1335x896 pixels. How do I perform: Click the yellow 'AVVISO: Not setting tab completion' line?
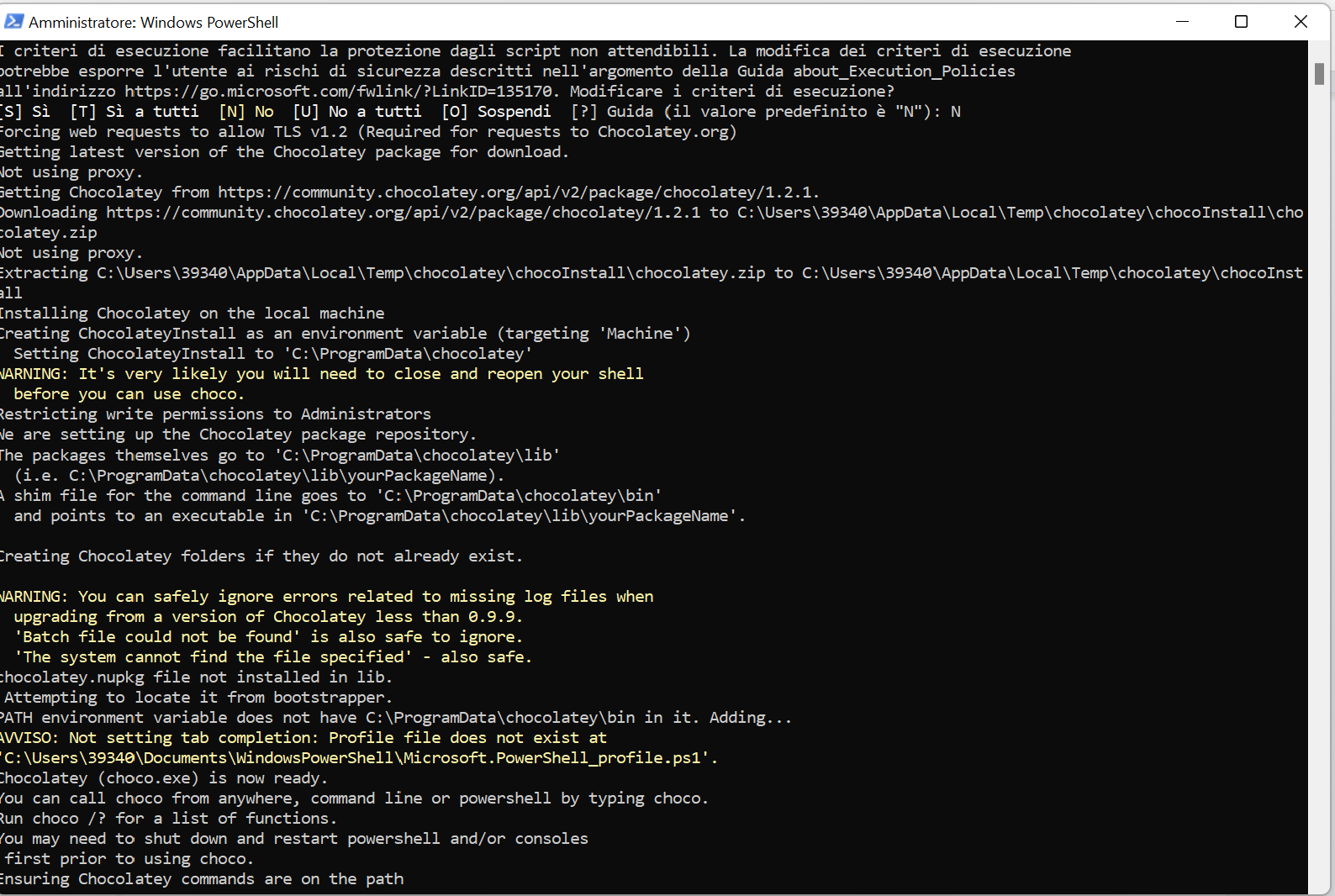303,737
